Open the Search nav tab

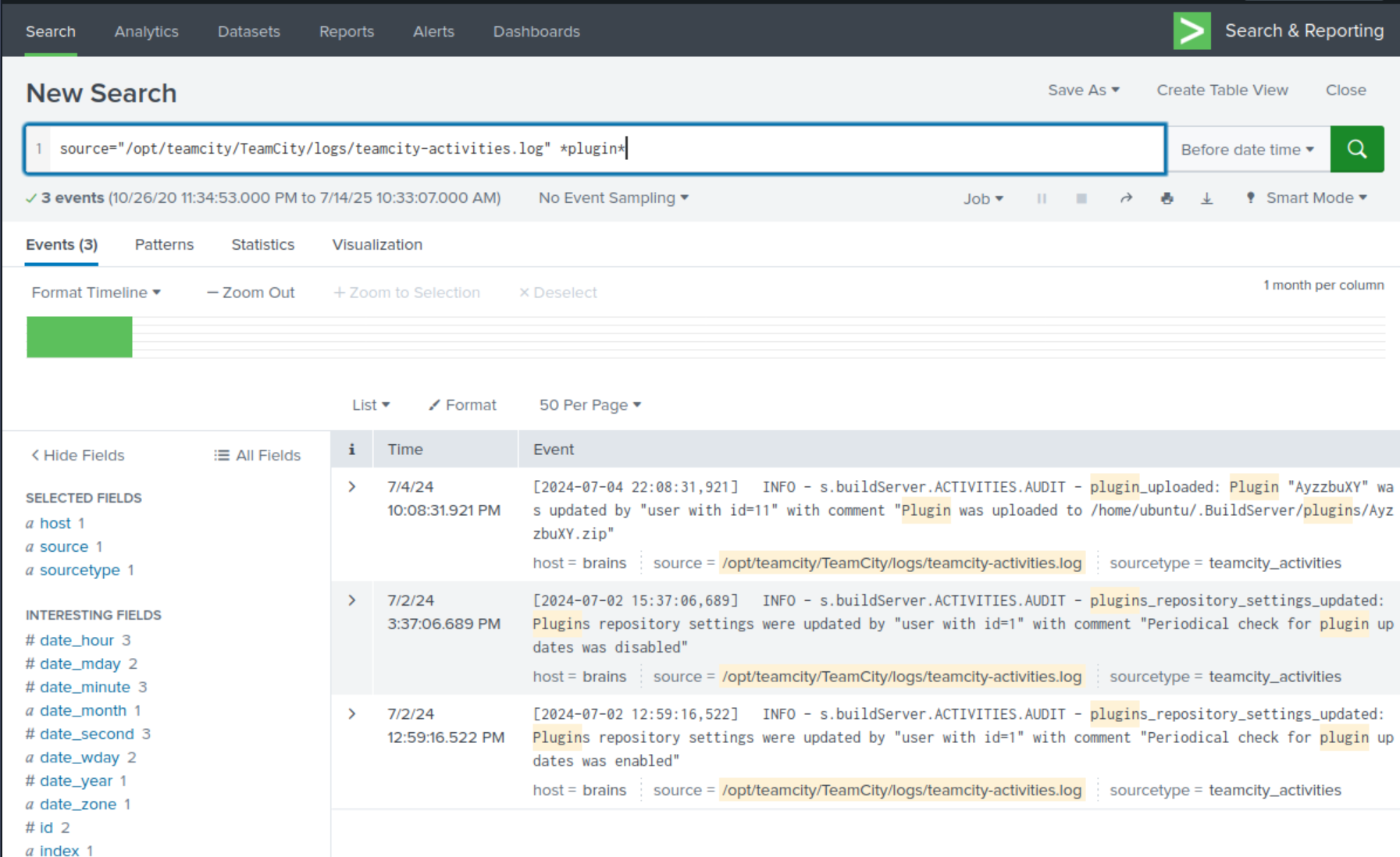pyautogui.click(x=51, y=31)
